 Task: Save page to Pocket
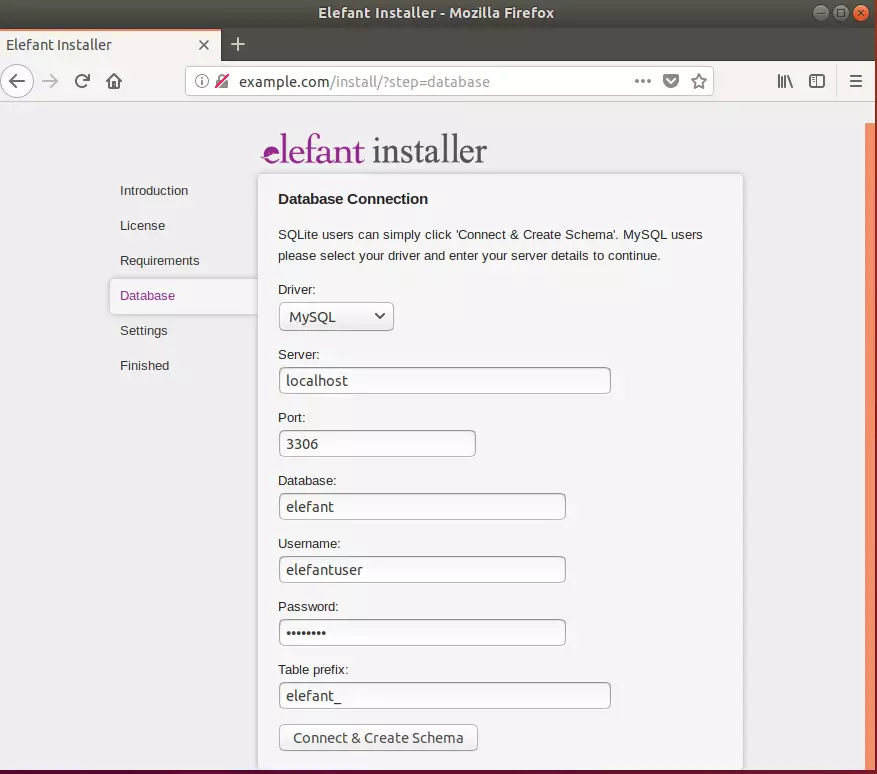(x=671, y=82)
